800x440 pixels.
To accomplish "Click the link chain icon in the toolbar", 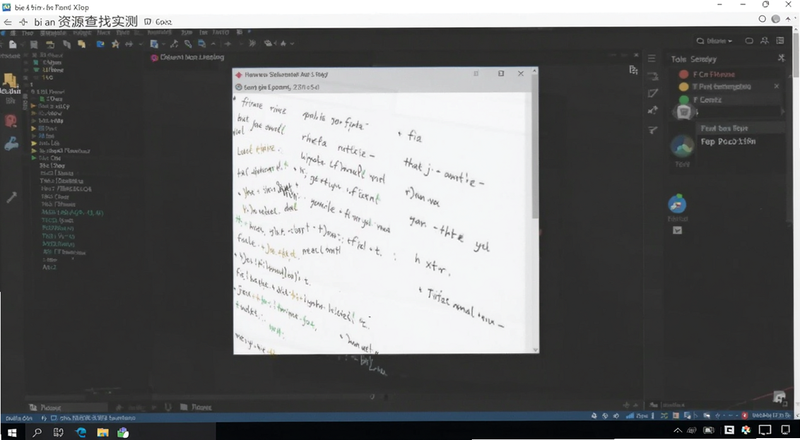I will (188, 44).
